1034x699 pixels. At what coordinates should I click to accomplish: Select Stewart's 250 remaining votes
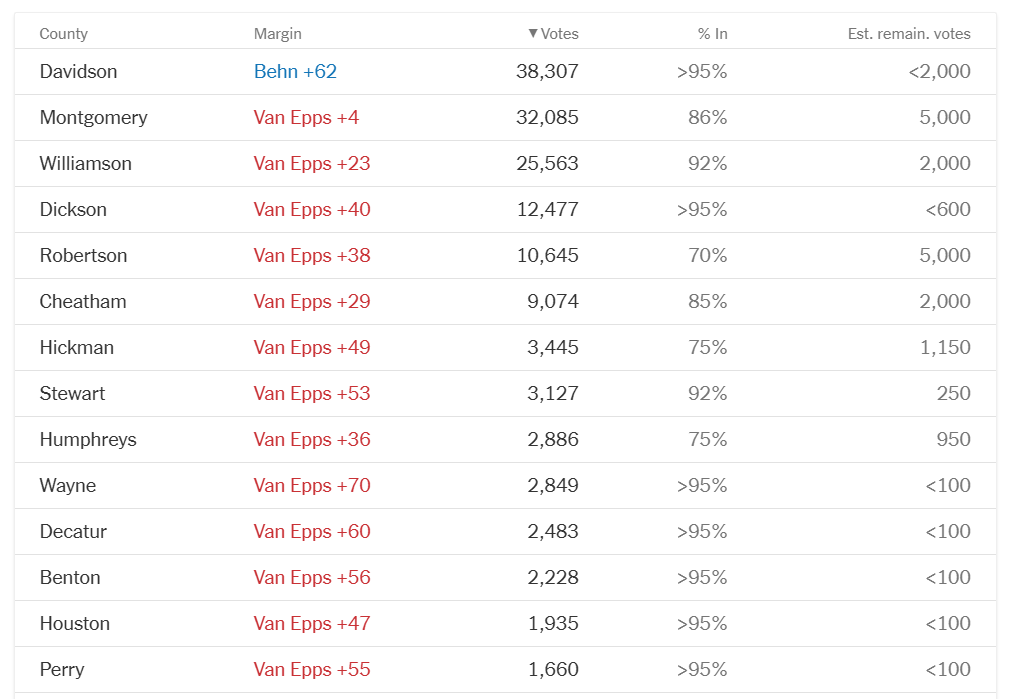[954, 394]
